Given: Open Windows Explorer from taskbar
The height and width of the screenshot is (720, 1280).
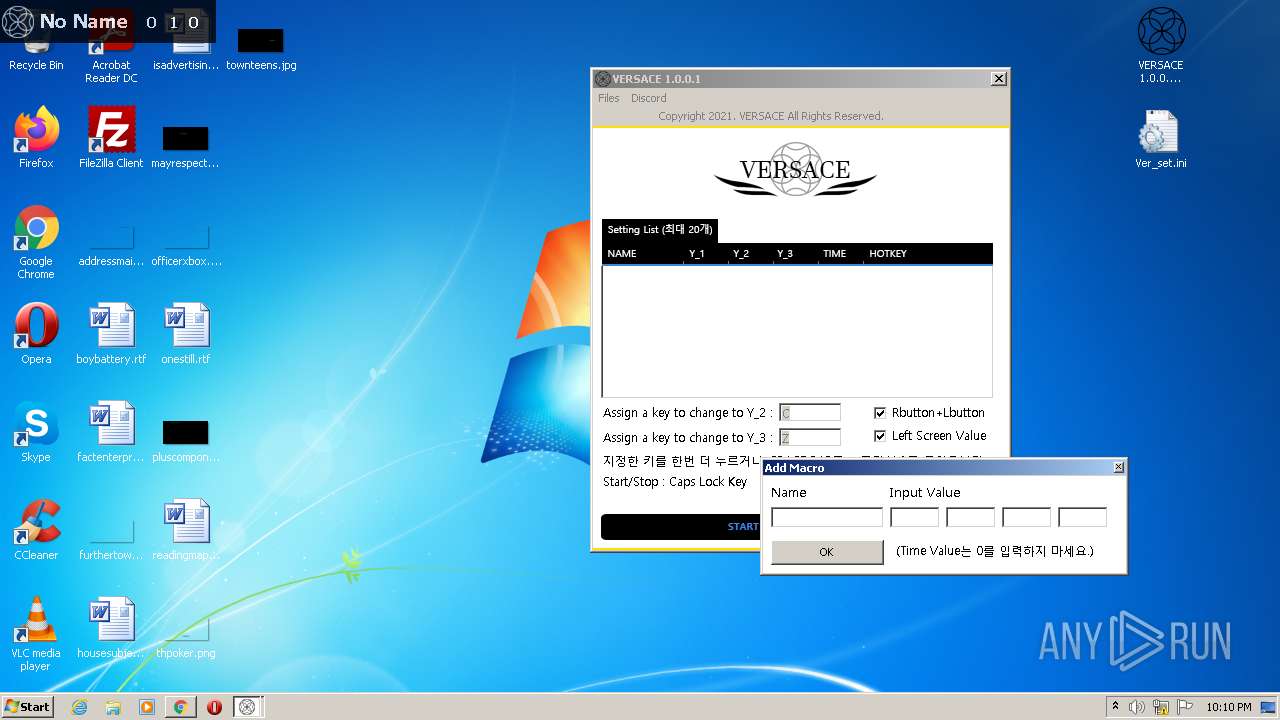Looking at the screenshot, I should [113, 707].
